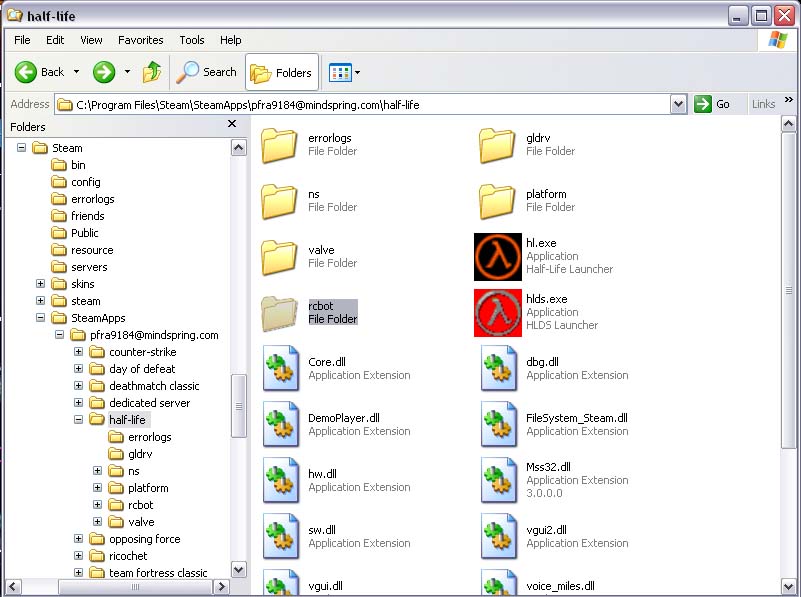Screen dimensions: 801x597
Task: Click the folder tree horizontal scroll-right arrow
Action: (x=221, y=586)
